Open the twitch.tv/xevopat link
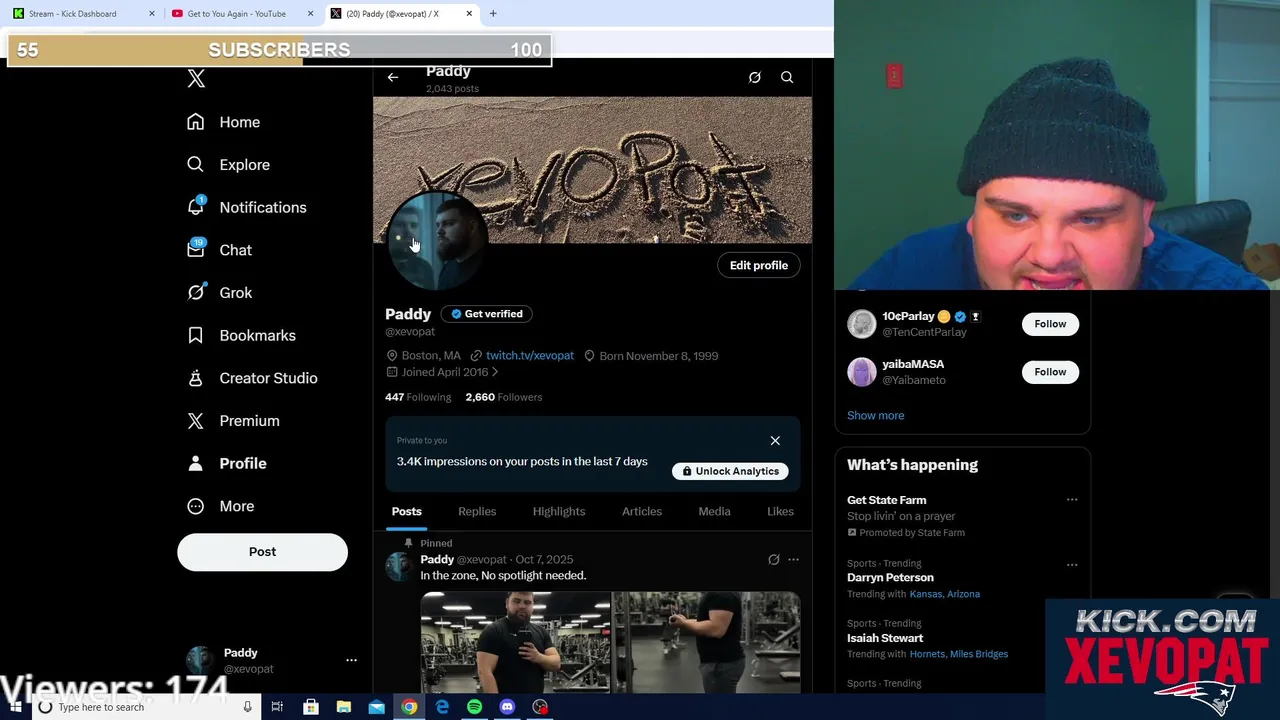 [530, 356]
